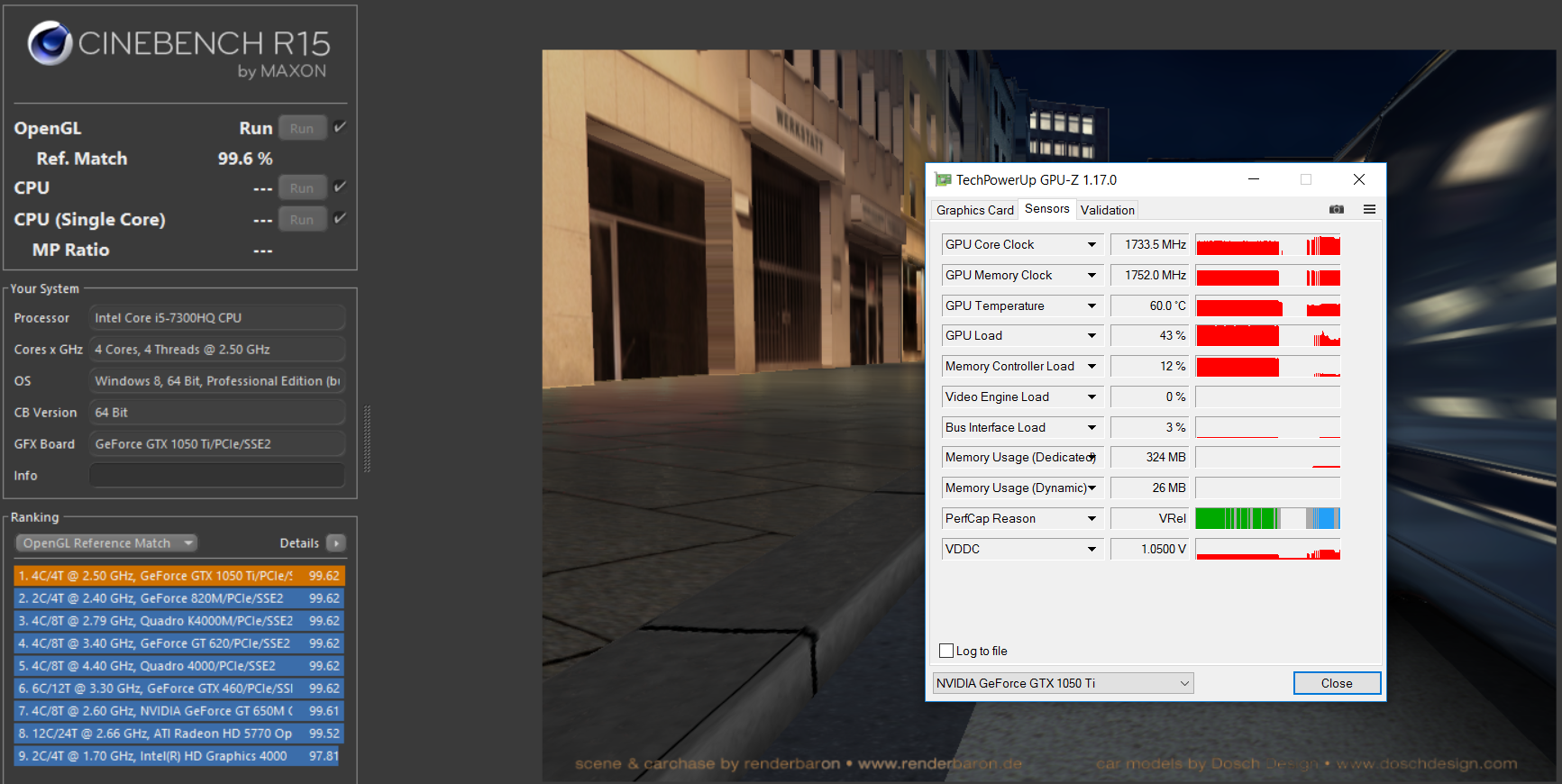1562x784 pixels.
Task: Click the PerfCap Reason colored graph
Action: [1267, 519]
